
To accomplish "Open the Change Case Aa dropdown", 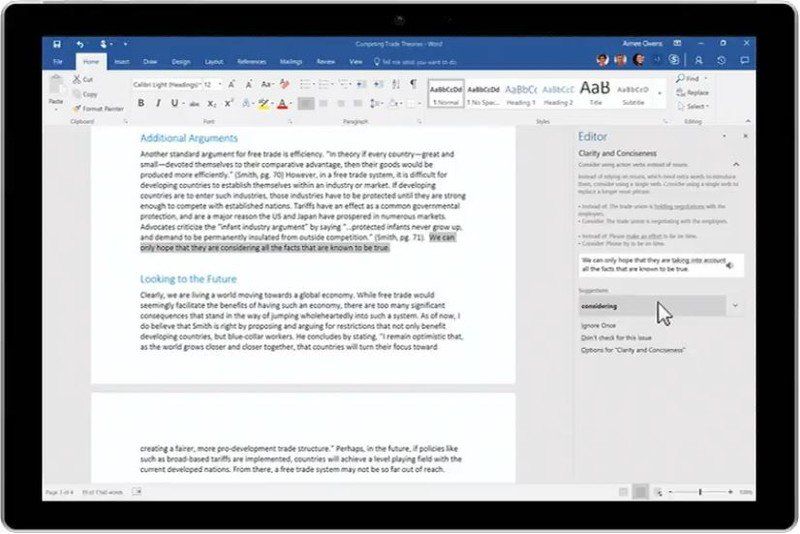I will [267, 84].
